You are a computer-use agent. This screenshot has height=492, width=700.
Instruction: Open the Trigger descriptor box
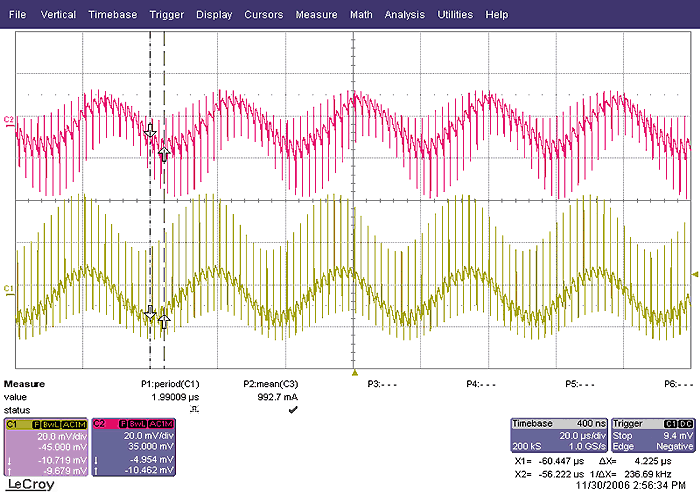click(x=644, y=436)
